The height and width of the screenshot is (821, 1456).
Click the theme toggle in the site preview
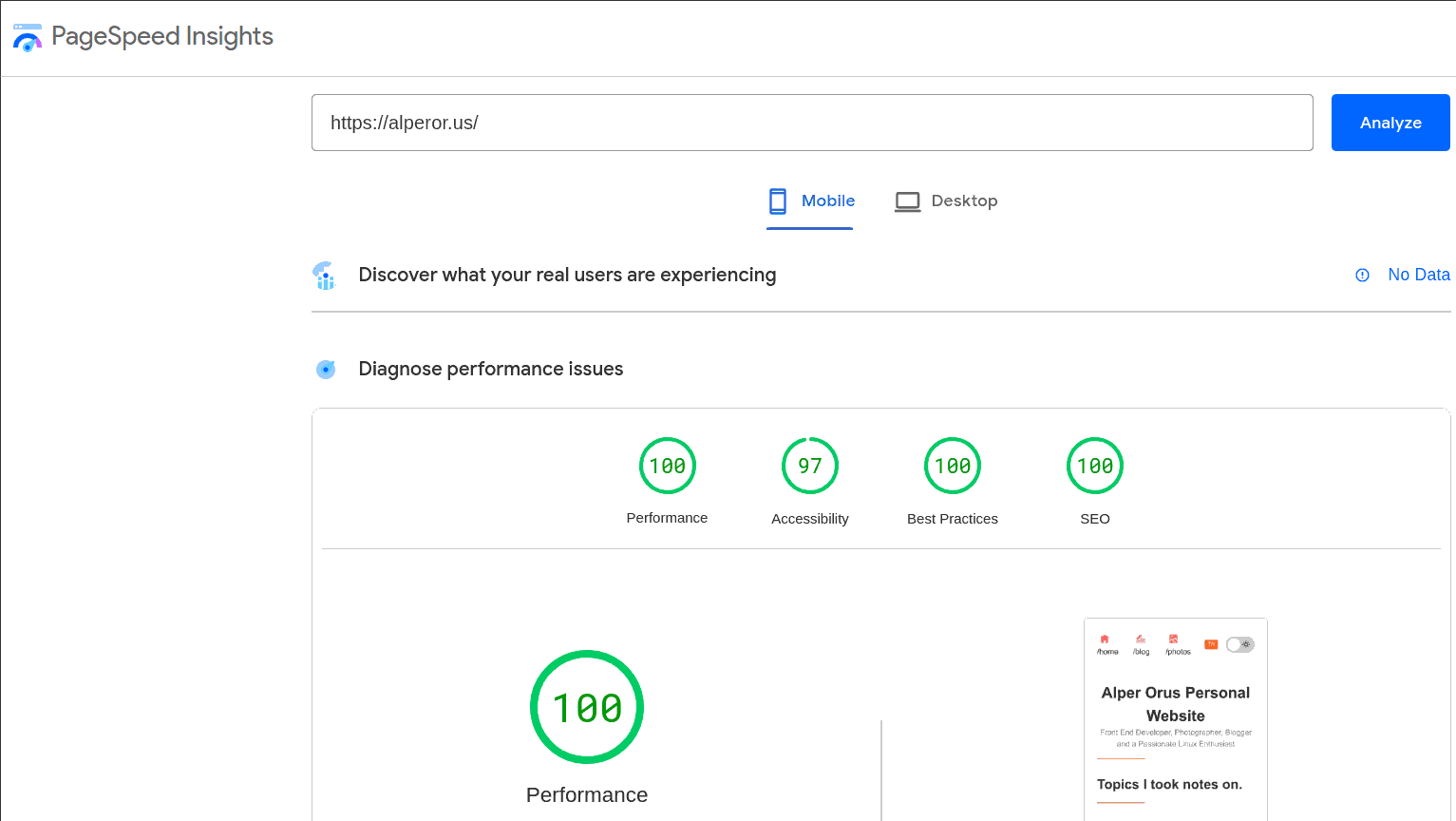tap(1239, 644)
